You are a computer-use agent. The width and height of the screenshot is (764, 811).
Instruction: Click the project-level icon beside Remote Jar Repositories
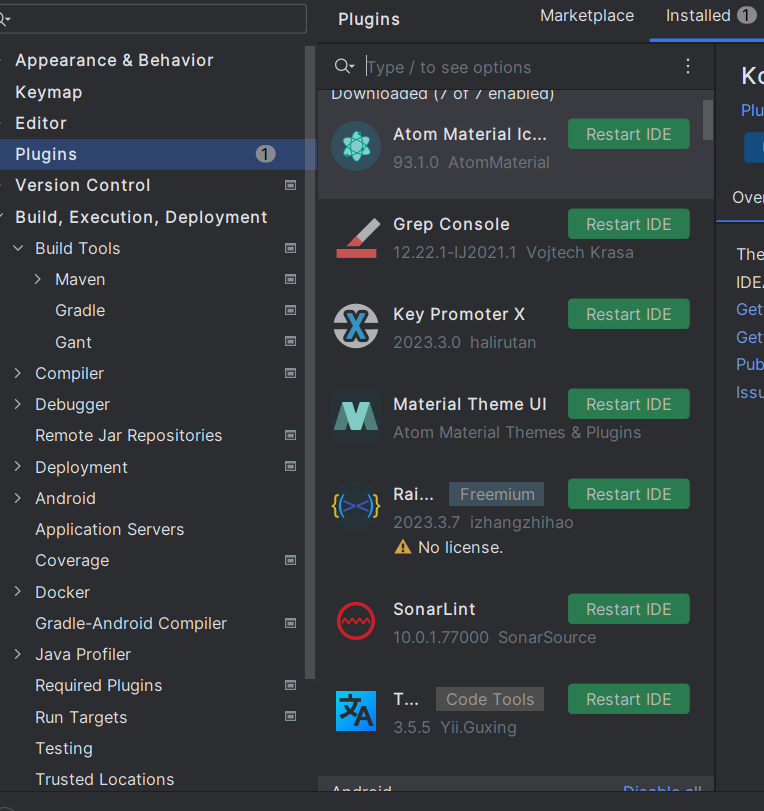[x=291, y=435]
